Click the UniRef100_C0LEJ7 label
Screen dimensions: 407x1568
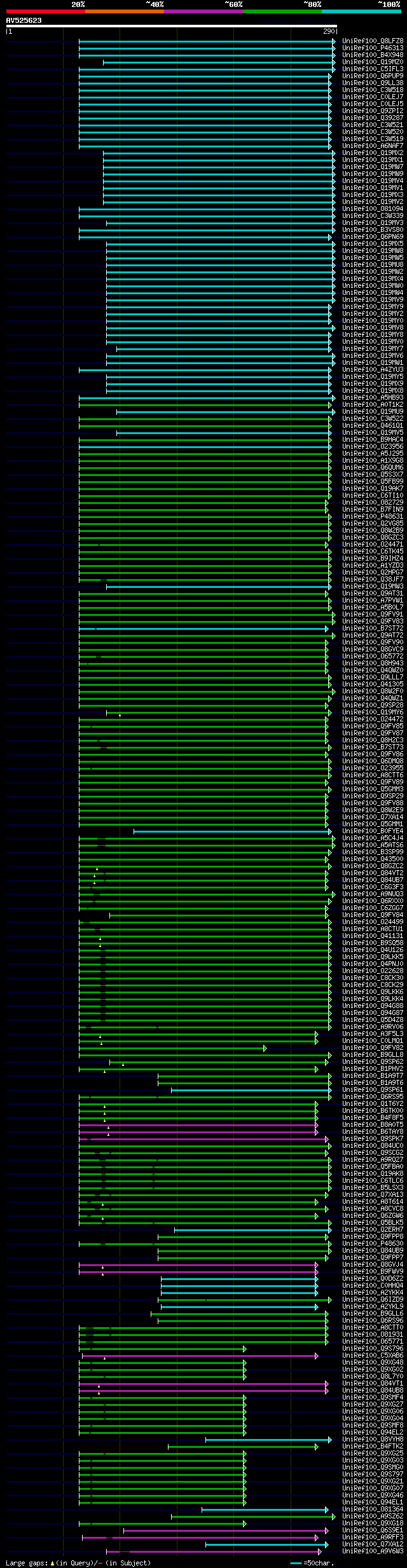373,97
